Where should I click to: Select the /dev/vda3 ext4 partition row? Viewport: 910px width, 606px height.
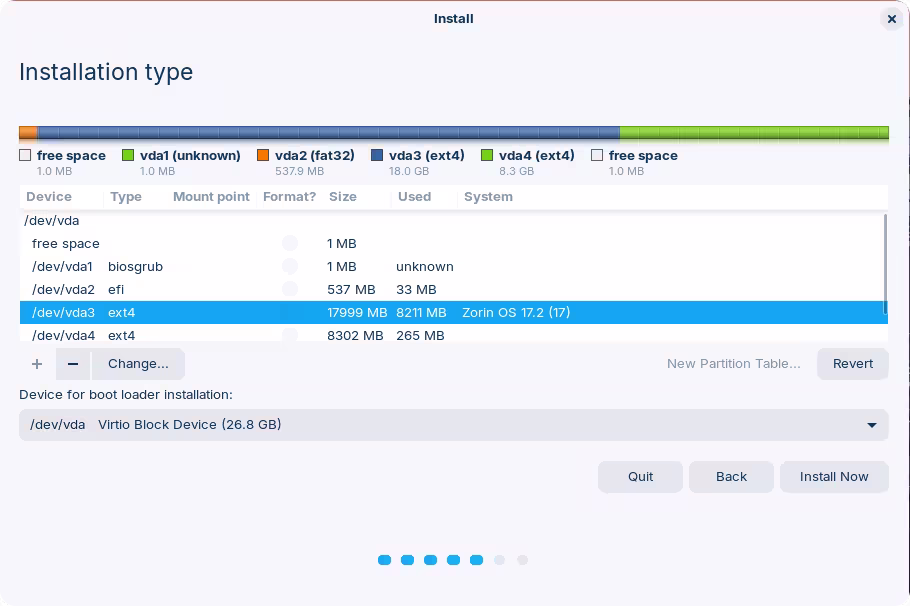450,313
